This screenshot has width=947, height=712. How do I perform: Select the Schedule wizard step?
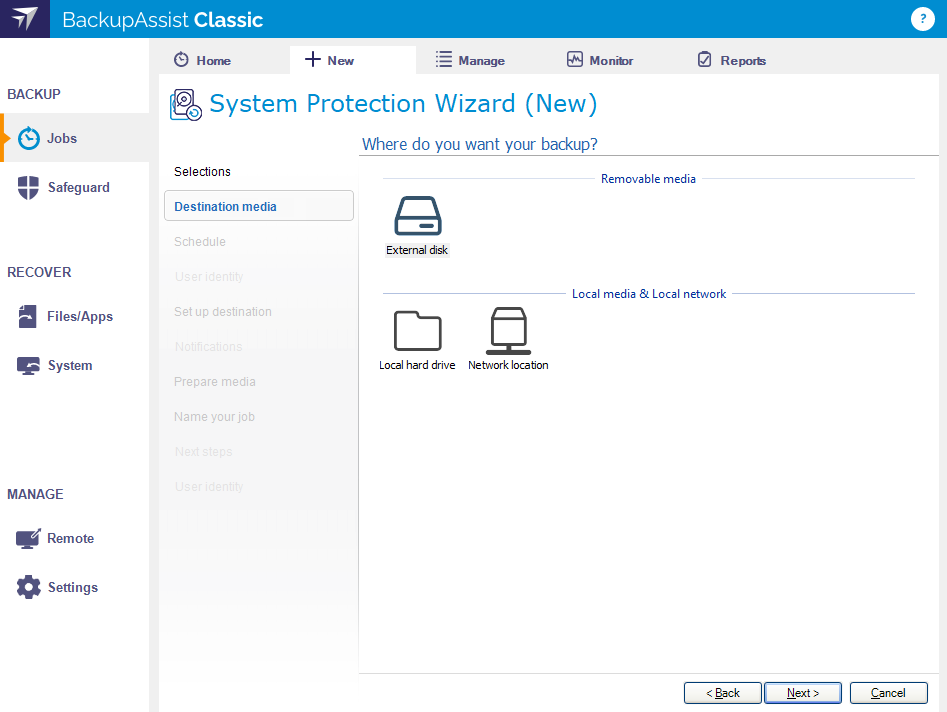[x=200, y=242]
